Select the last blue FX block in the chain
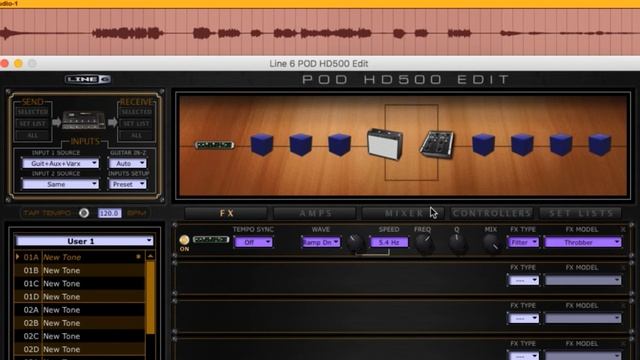 pyautogui.click(x=600, y=144)
